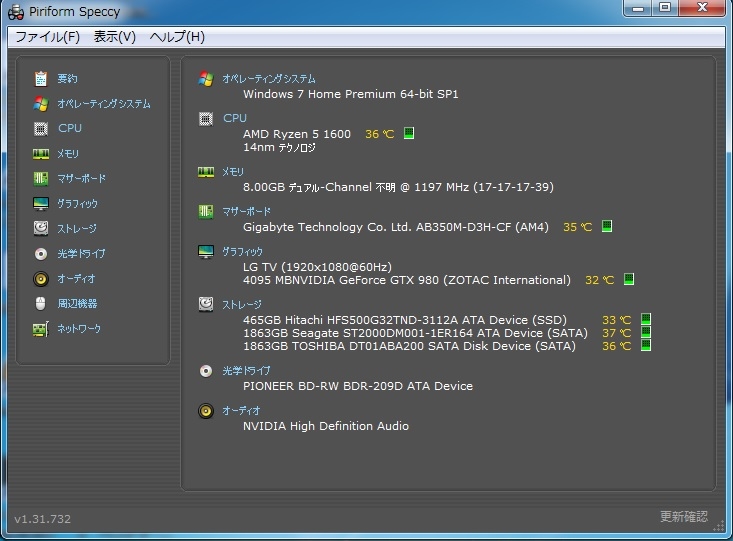This screenshot has width=733, height=541.
Task: Select マザーボード in the sidebar
Action: 81,179
